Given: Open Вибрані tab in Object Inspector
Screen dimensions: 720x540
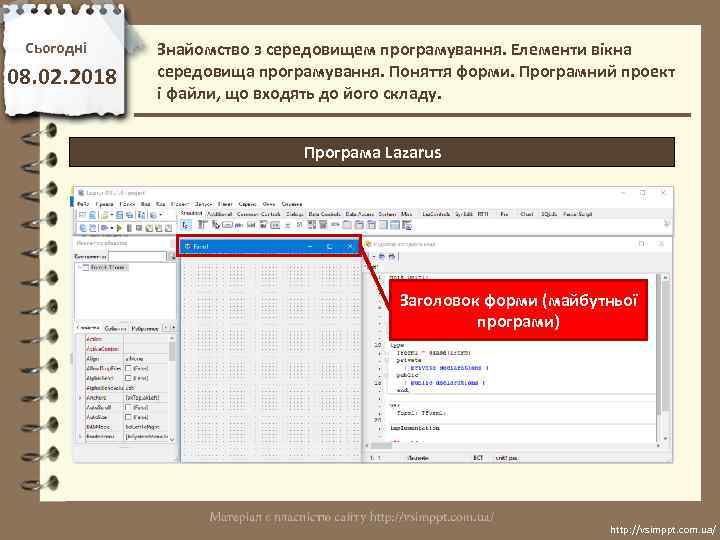Looking at the screenshot, I should point(145,328).
